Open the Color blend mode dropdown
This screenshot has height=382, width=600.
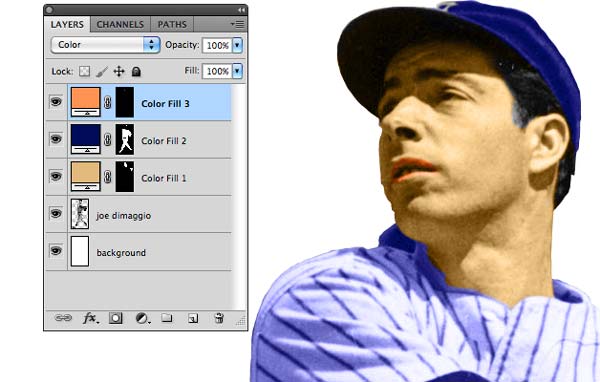coord(105,45)
